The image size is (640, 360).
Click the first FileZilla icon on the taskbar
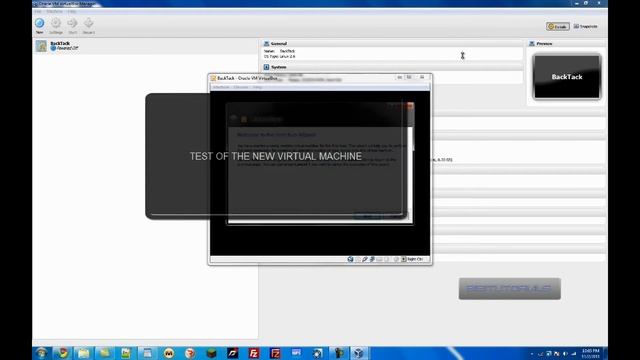(254, 353)
